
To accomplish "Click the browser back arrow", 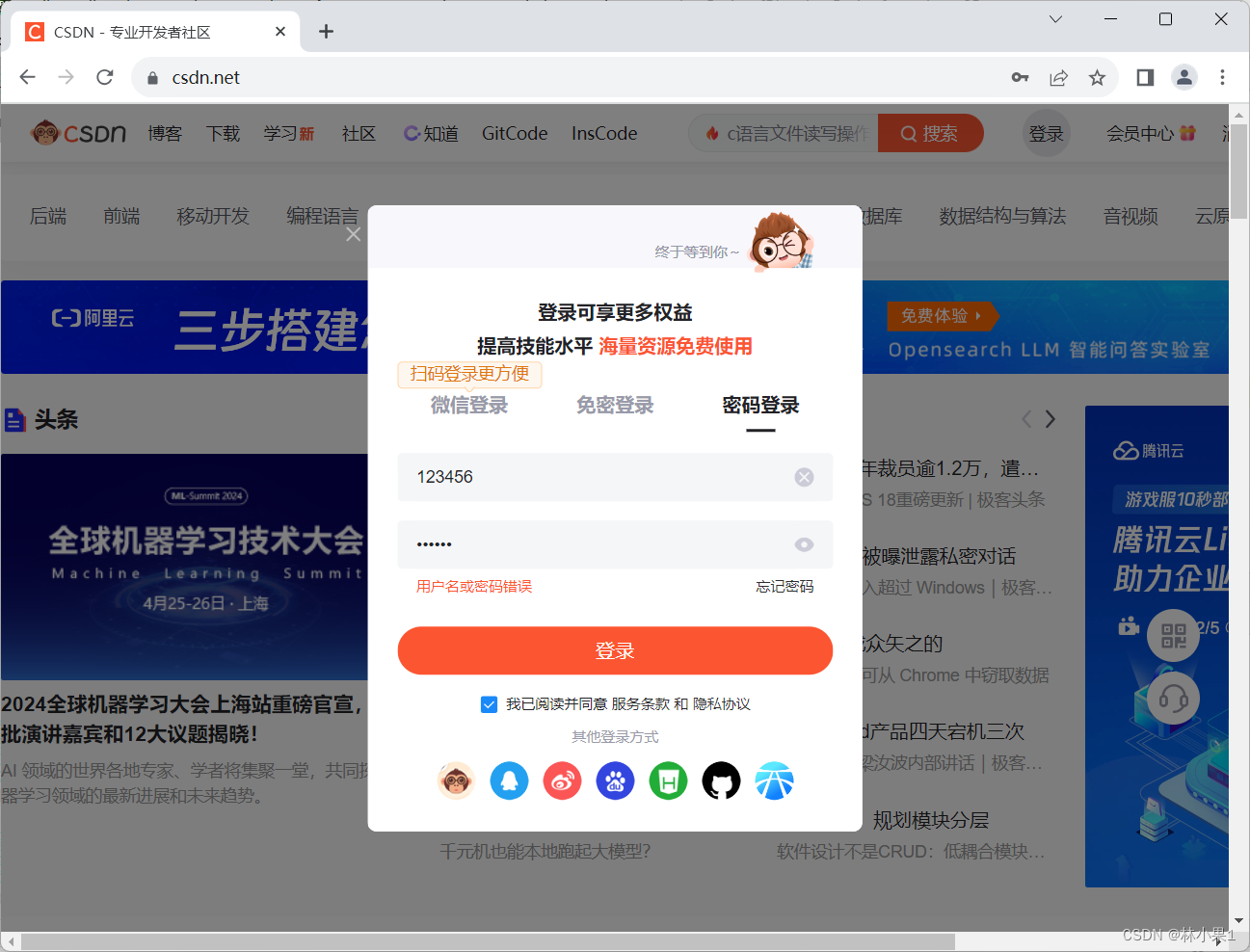I will (x=27, y=77).
